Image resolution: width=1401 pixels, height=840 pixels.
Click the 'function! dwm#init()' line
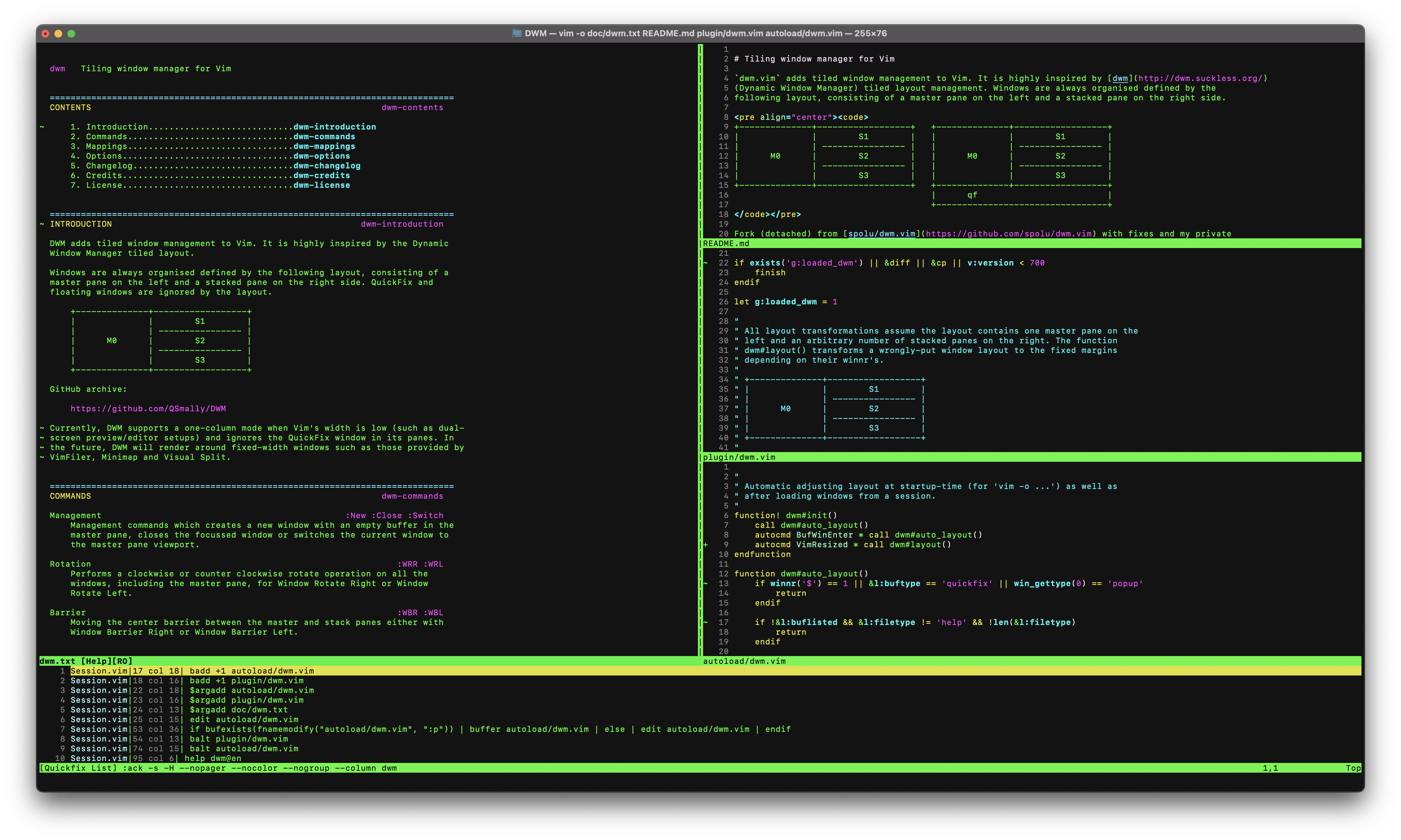tap(785, 516)
